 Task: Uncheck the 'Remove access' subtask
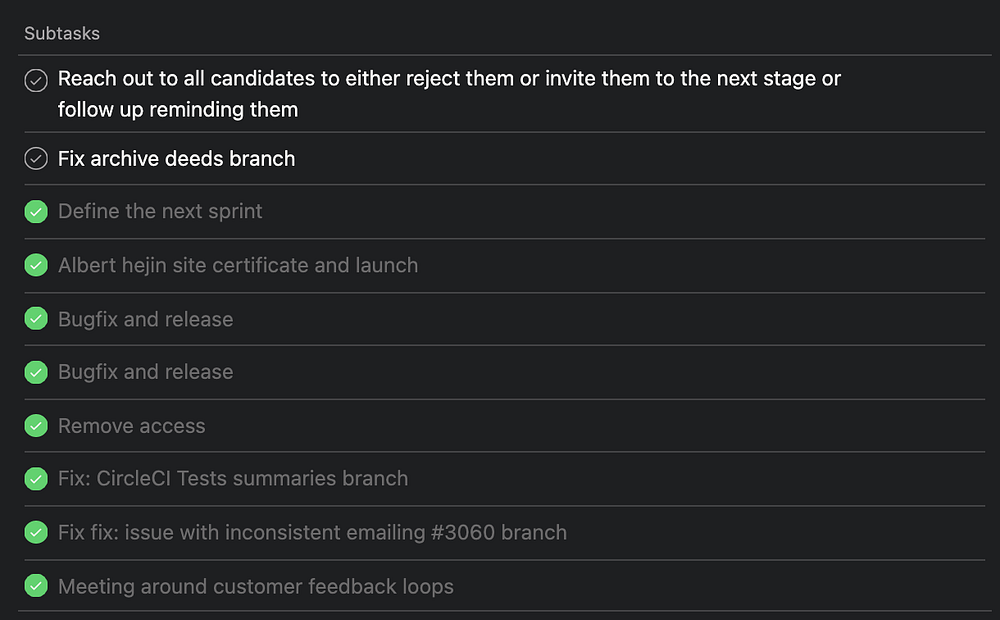(36, 426)
